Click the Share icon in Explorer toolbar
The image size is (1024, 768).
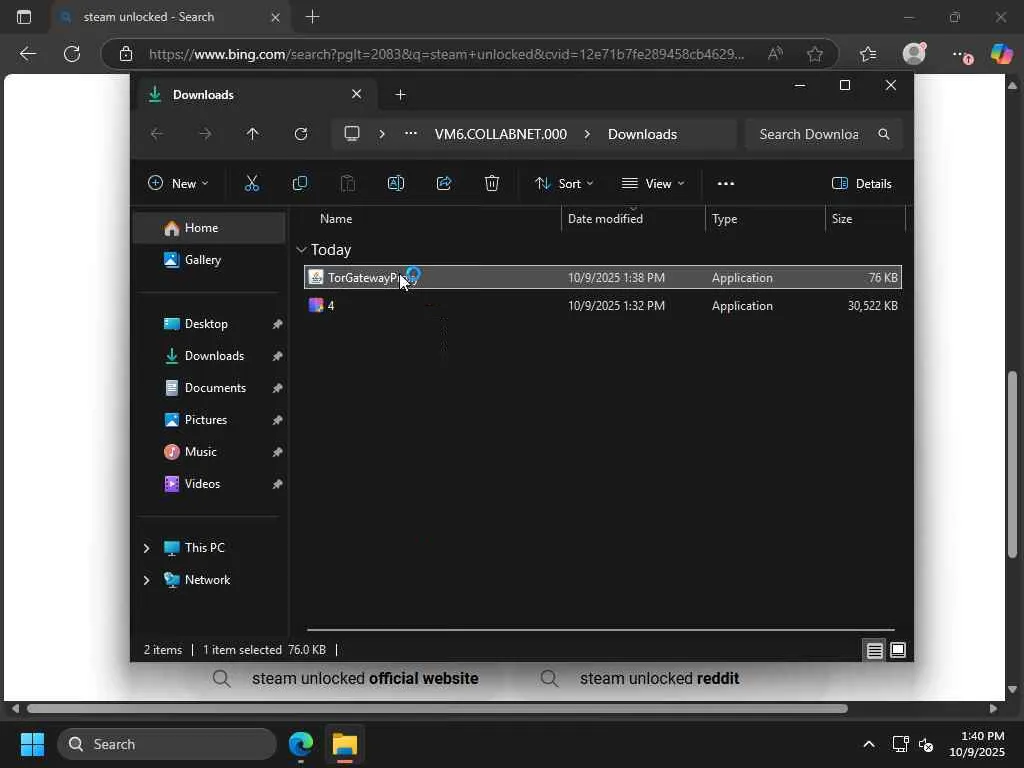tap(444, 184)
